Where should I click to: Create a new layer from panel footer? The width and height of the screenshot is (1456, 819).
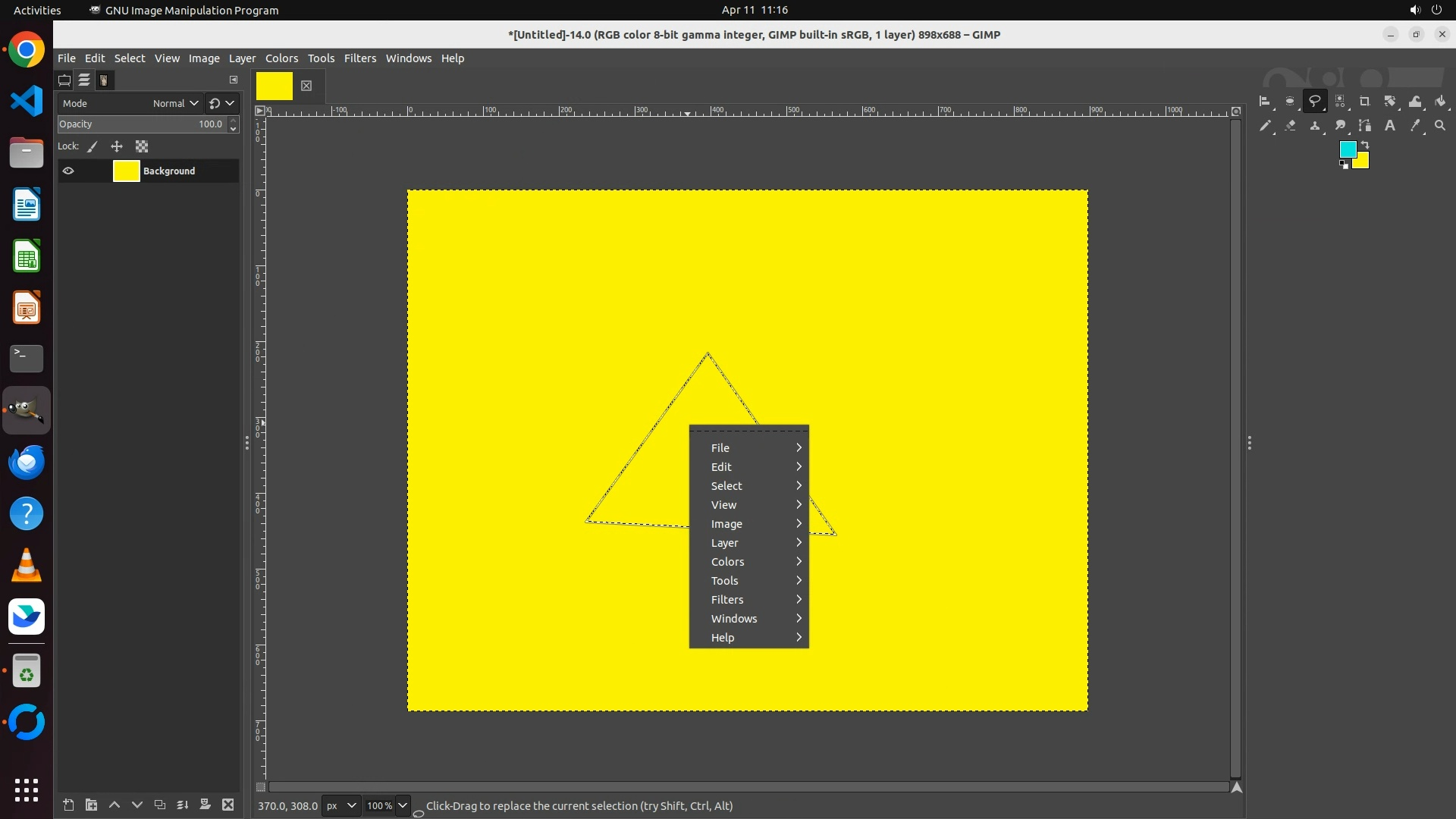[x=68, y=805]
